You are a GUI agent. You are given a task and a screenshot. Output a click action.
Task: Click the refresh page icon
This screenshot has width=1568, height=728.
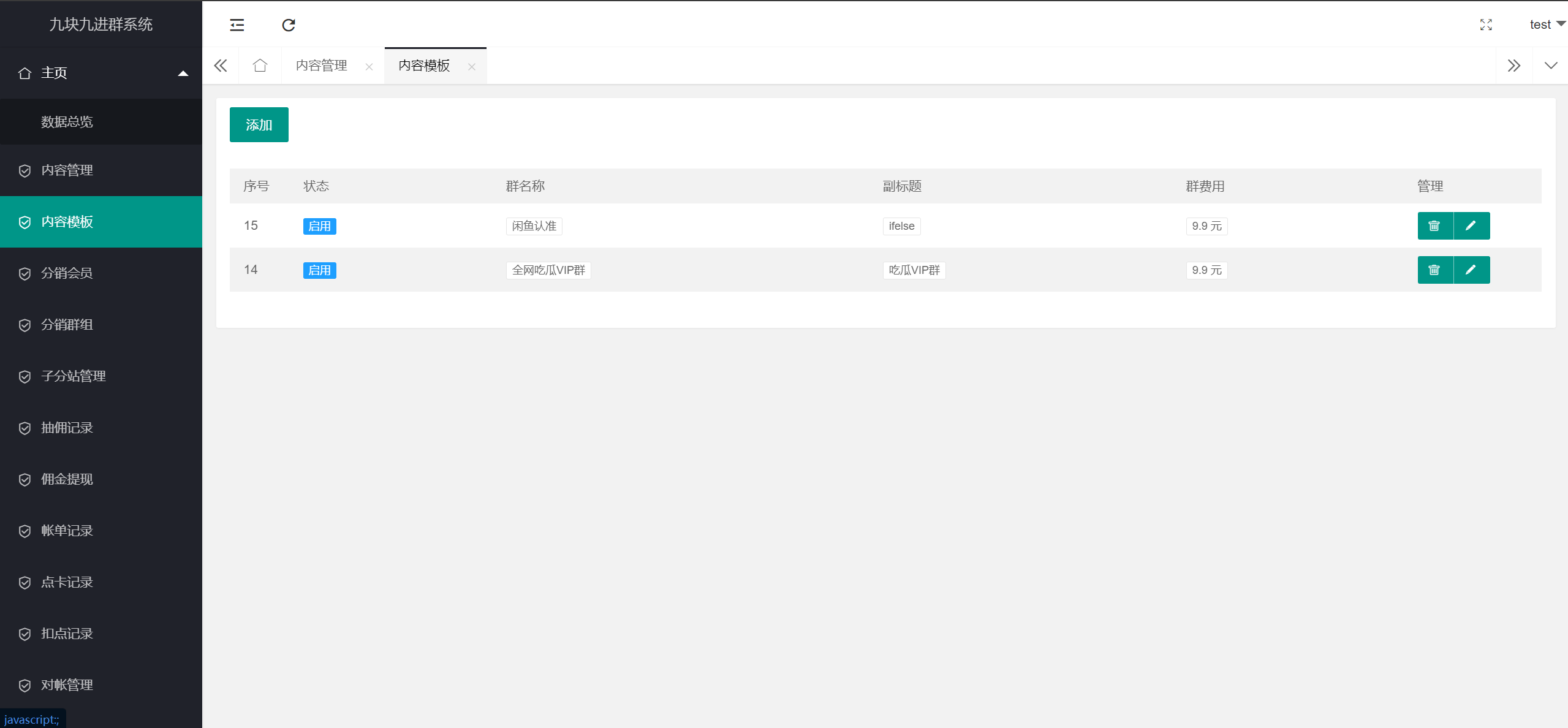[x=289, y=25]
